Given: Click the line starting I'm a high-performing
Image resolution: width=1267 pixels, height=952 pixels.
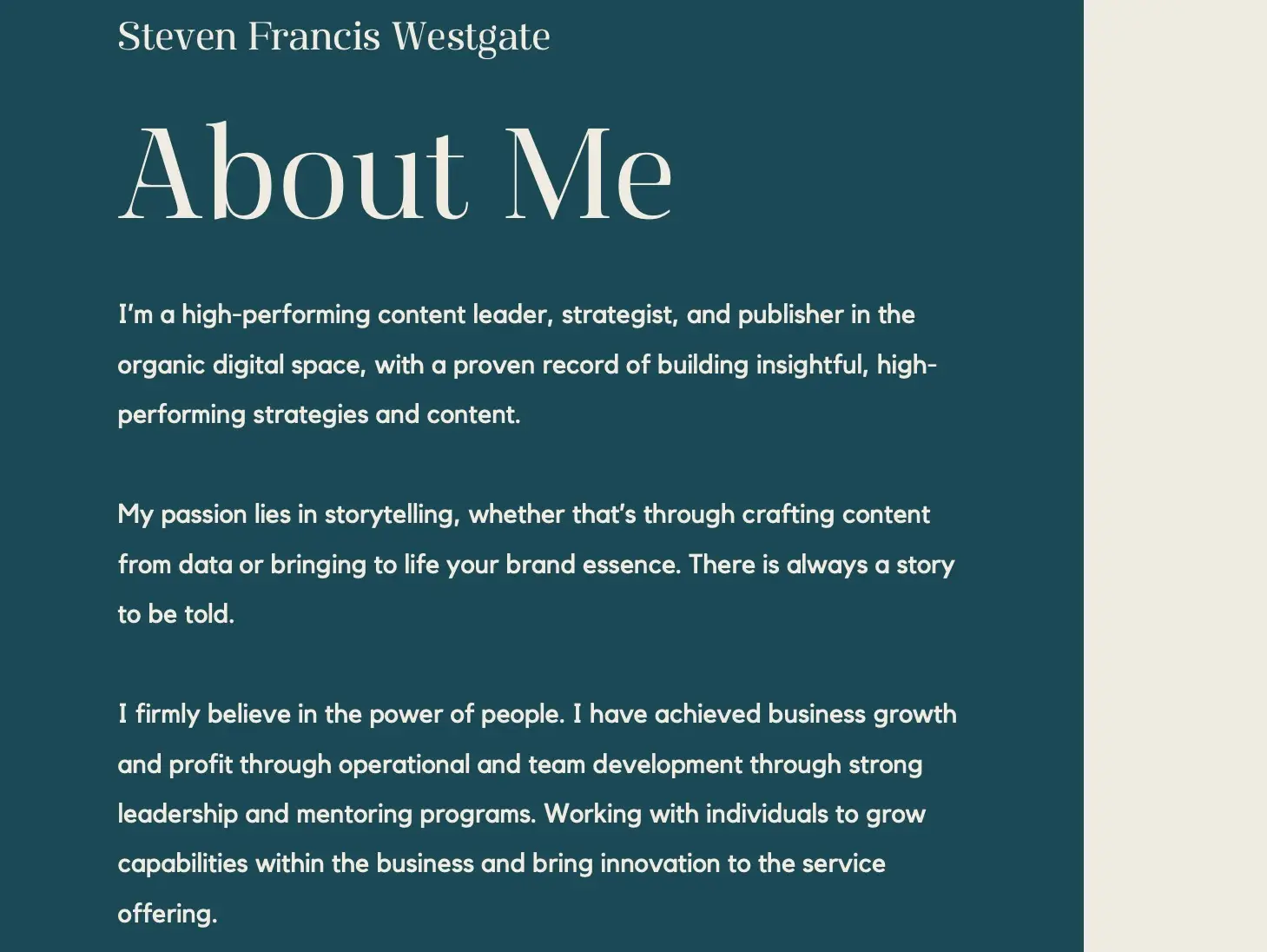Looking at the screenshot, I should coord(516,314).
